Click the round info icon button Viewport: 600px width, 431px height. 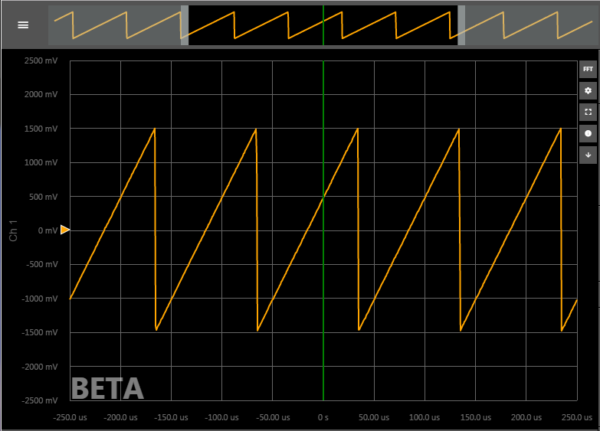[x=588, y=134]
